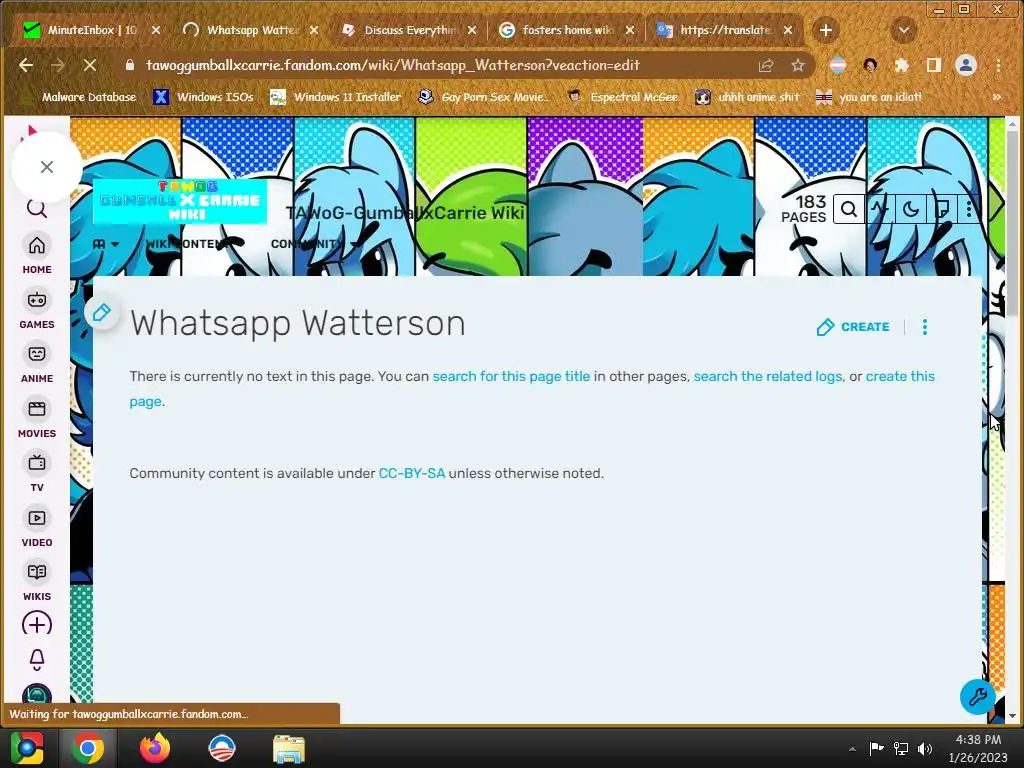Click the start a wiki plus icon
This screenshot has width=1024, height=768.
pos(37,624)
